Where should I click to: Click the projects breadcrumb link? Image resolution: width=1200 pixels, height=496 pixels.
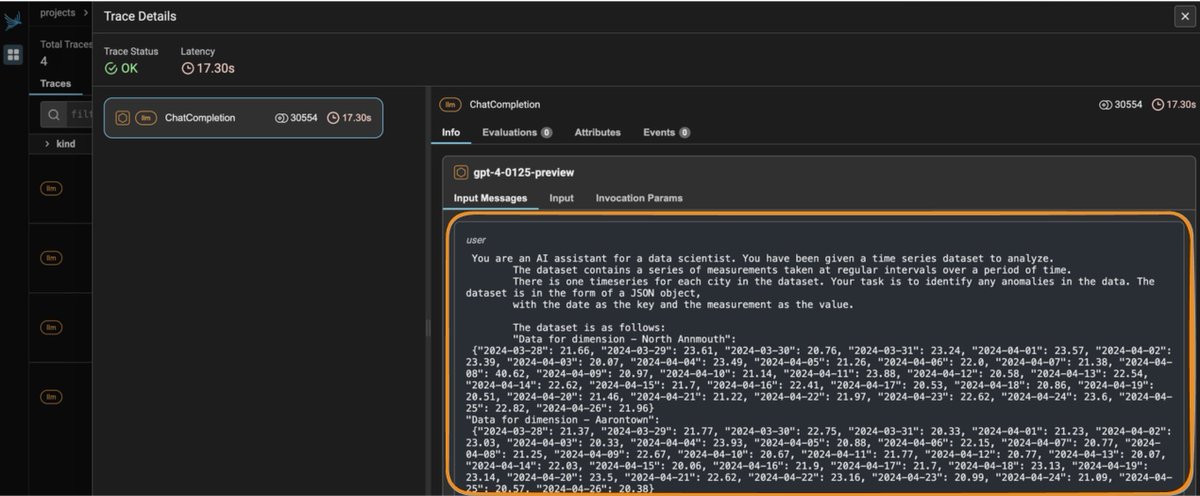58,13
